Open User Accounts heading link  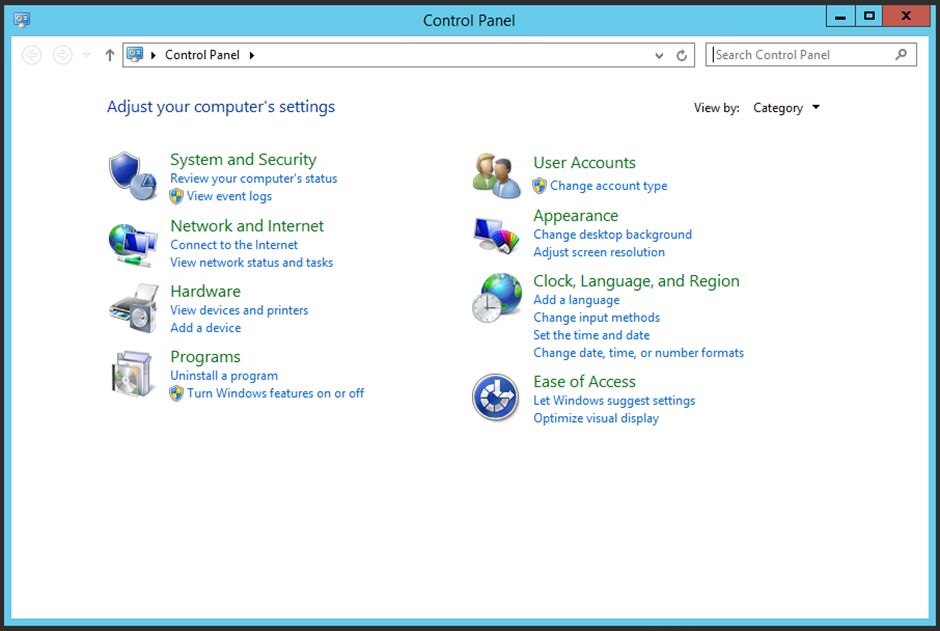point(585,163)
